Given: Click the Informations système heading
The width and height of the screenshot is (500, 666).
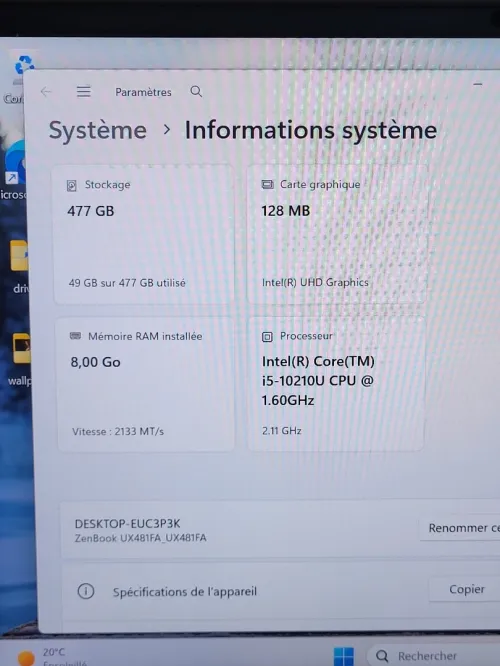Looking at the screenshot, I should (311, 130).
